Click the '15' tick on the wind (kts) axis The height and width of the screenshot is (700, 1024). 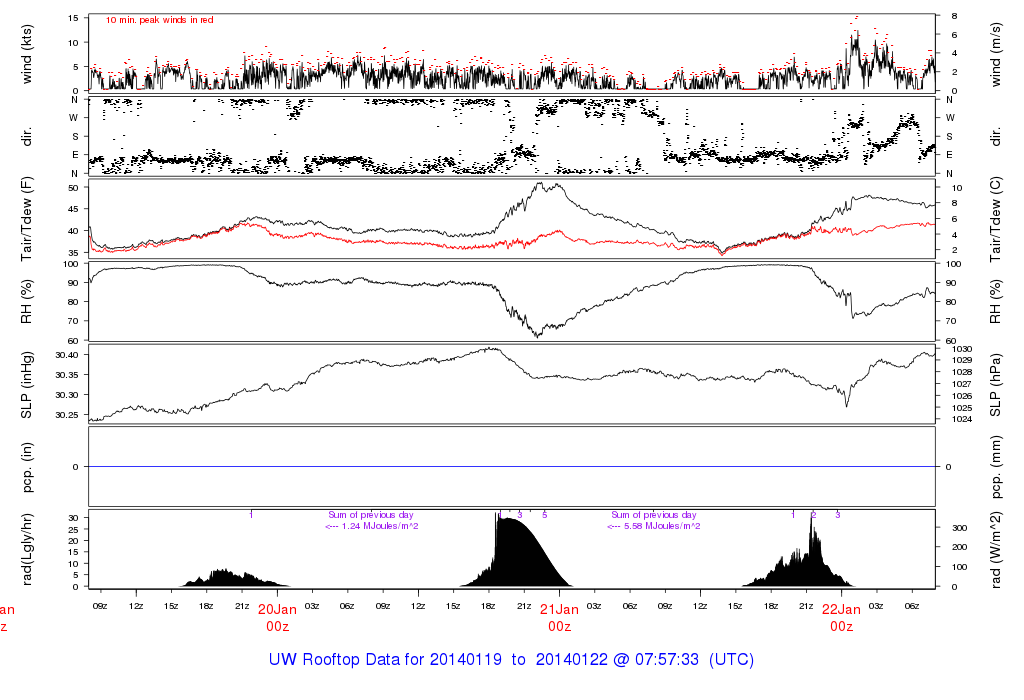pos(73,18)
